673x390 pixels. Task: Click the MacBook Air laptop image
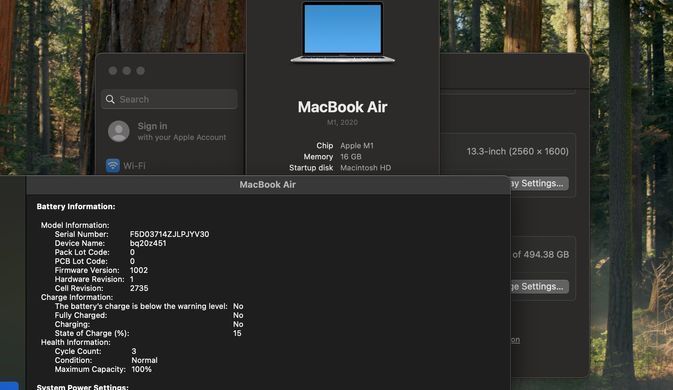coord(343,33)
